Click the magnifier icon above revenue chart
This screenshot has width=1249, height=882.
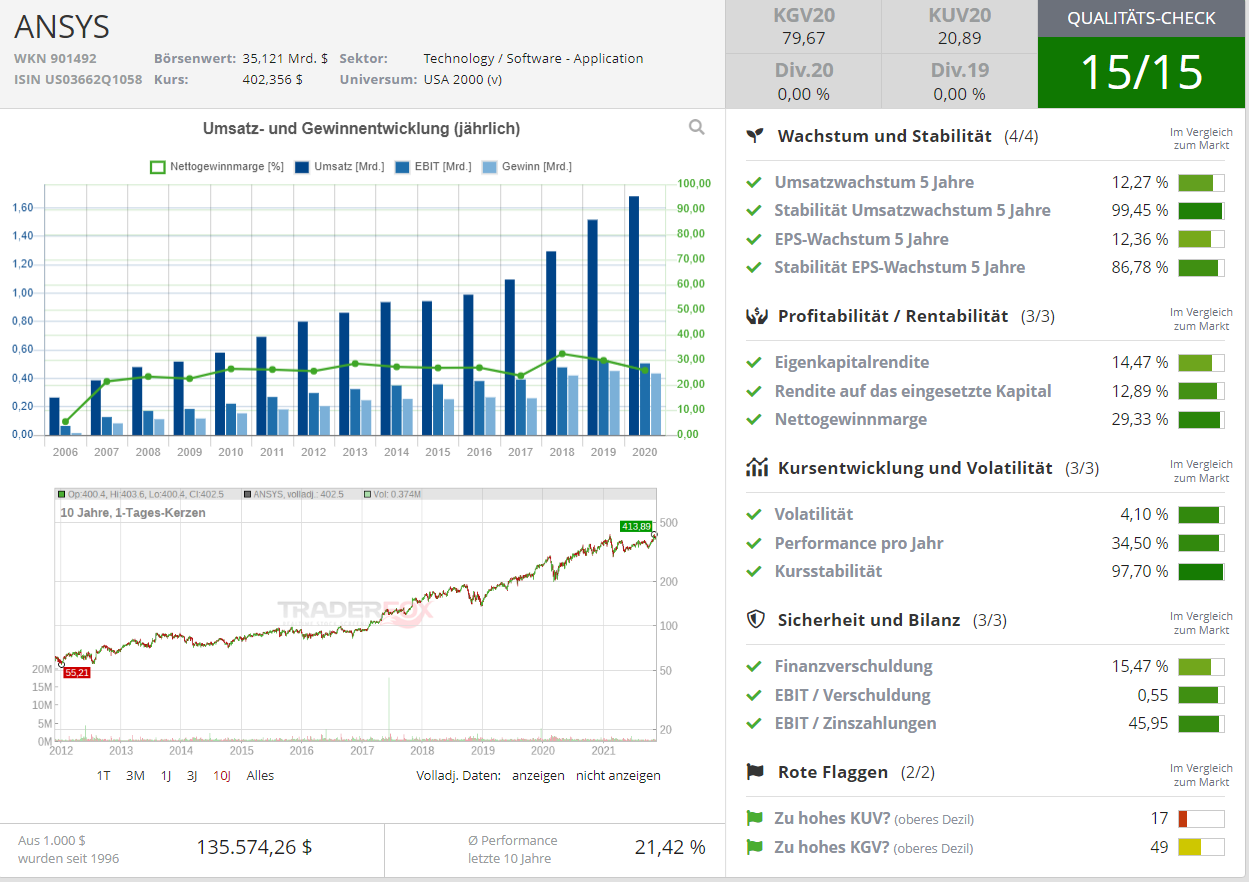(697, 127)
